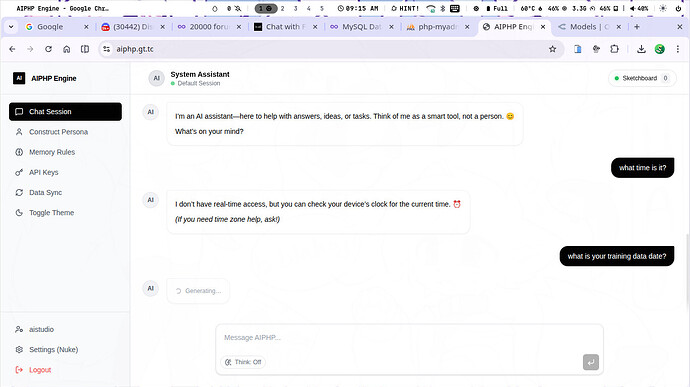Click the volume 40% indicator
This screenshot has width=690, height=387.
(639, 8)
